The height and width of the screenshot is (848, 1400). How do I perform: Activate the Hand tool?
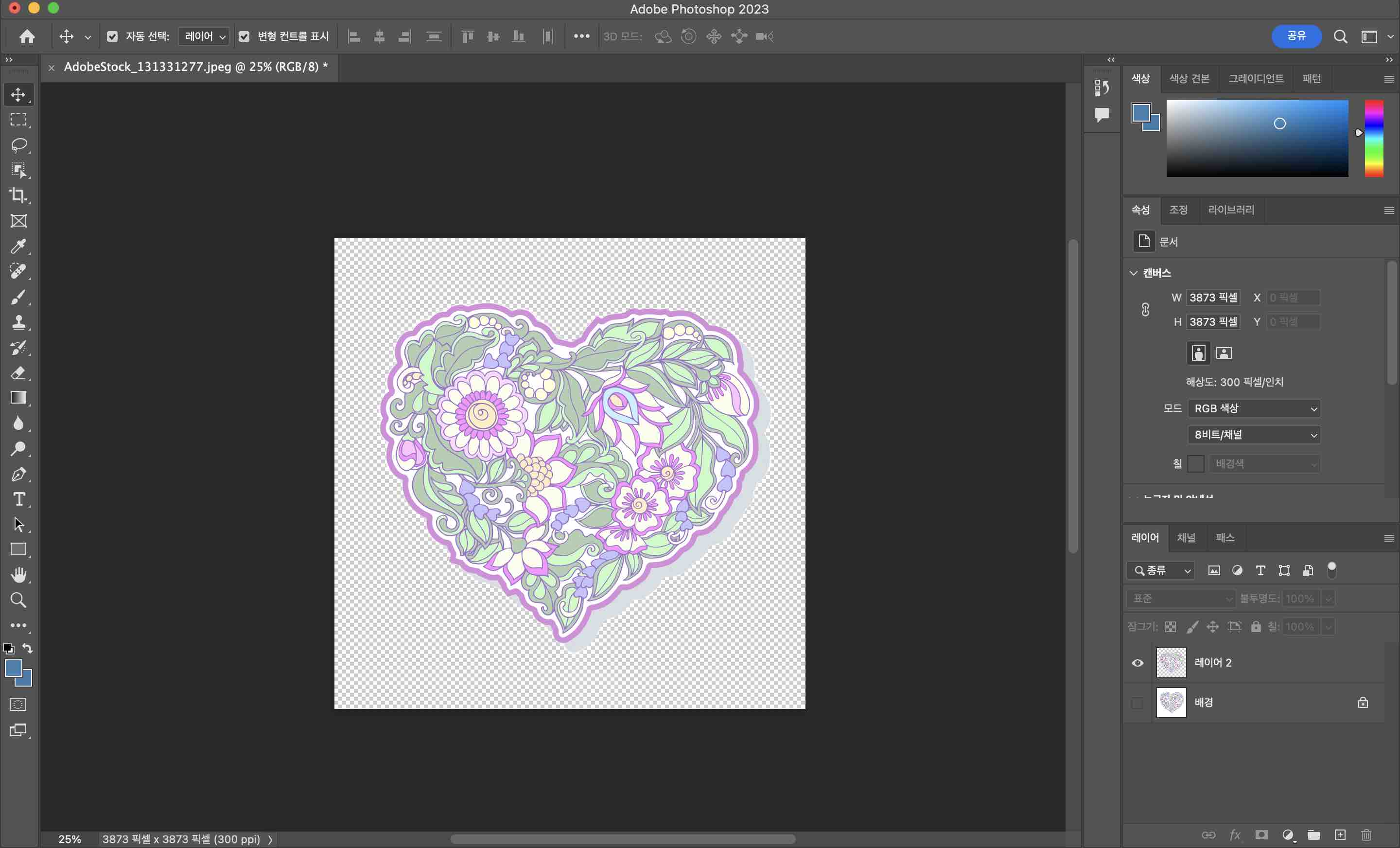(19, 575)
